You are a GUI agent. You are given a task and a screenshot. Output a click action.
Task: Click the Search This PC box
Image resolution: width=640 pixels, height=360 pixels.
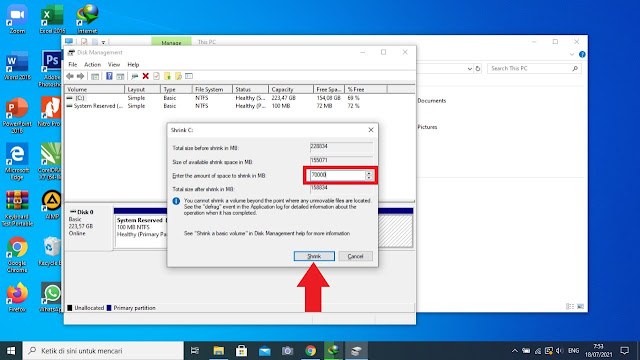[x=534, y=69]
